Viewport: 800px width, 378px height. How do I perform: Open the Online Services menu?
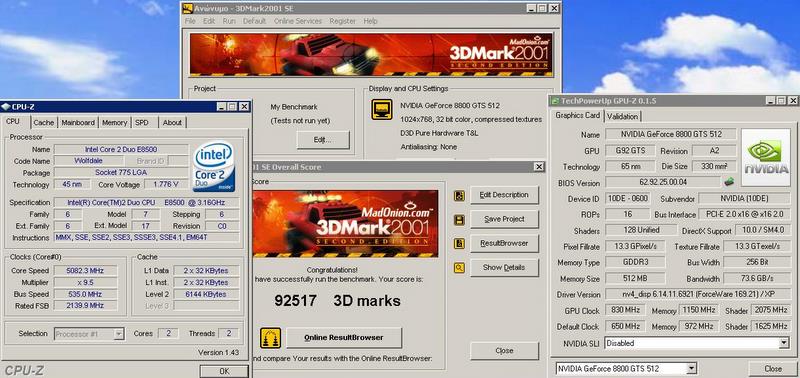coord(298,21)
